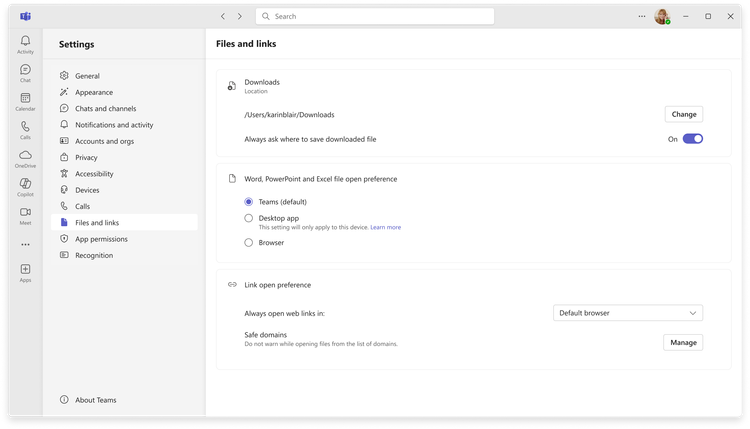
Task: Click the file open preference document icon
Action: [232, 179]
